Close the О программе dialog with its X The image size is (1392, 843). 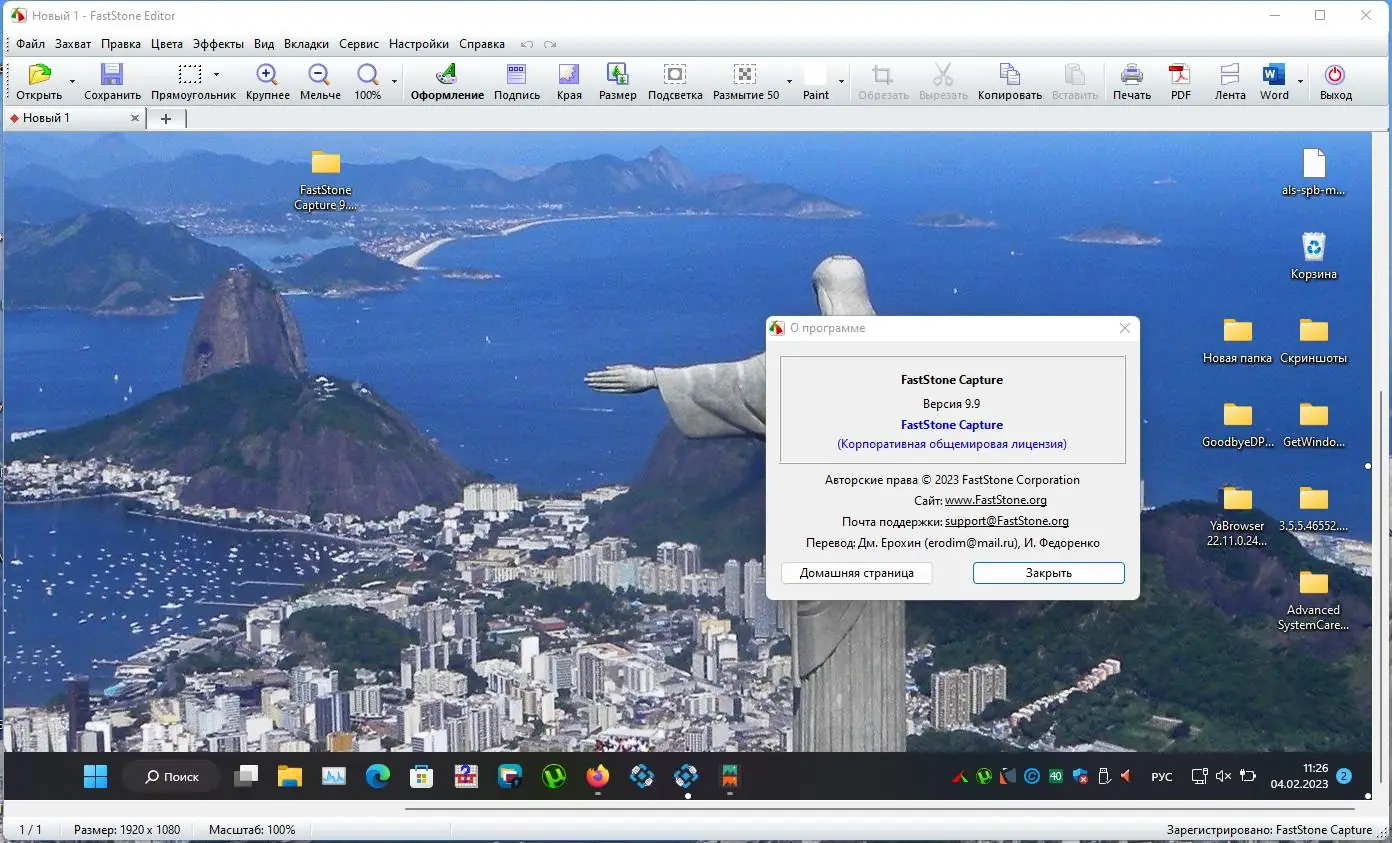tap(1125, 328)
